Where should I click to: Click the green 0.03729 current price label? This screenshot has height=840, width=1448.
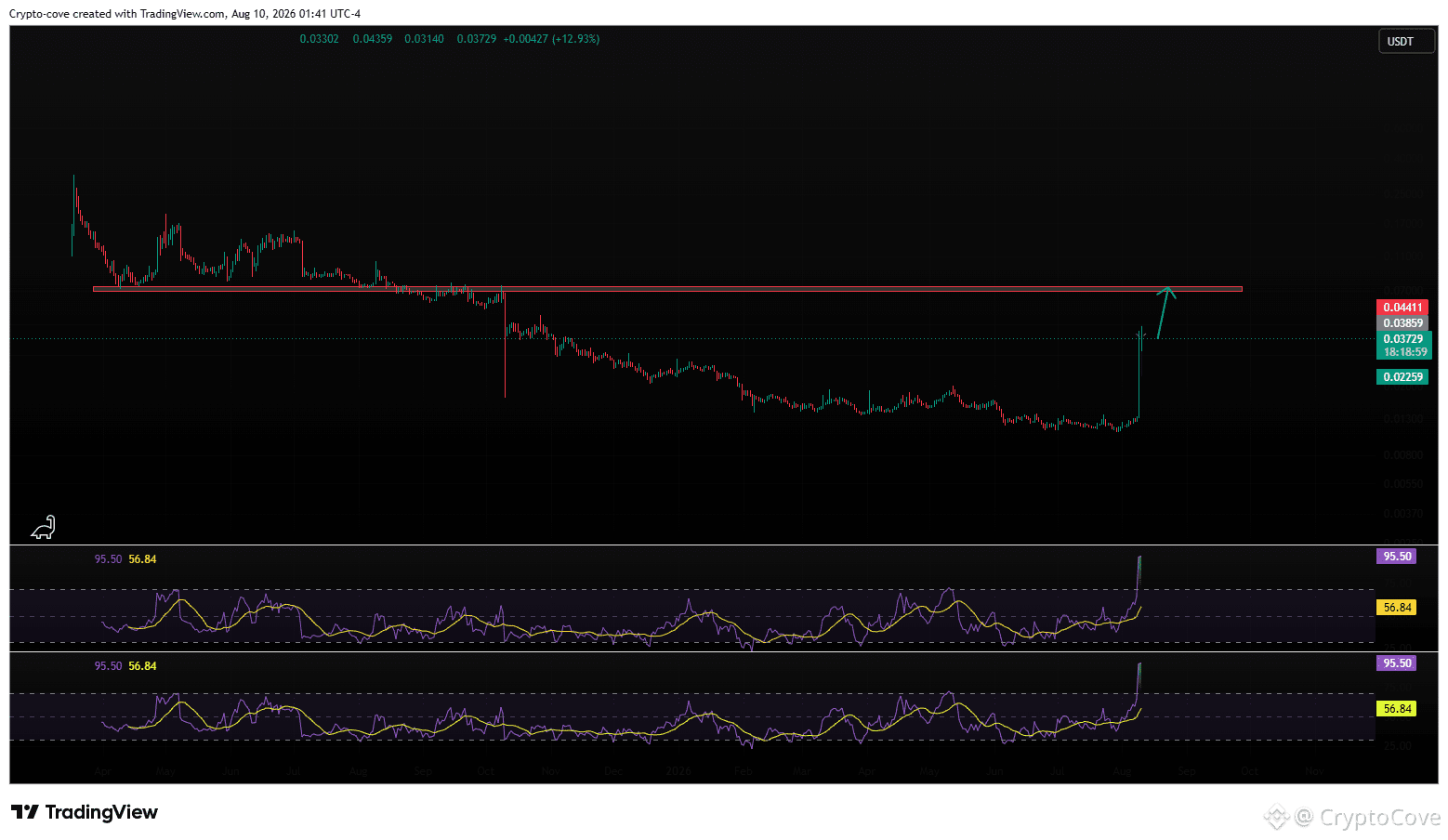[x=1403, y=339]
